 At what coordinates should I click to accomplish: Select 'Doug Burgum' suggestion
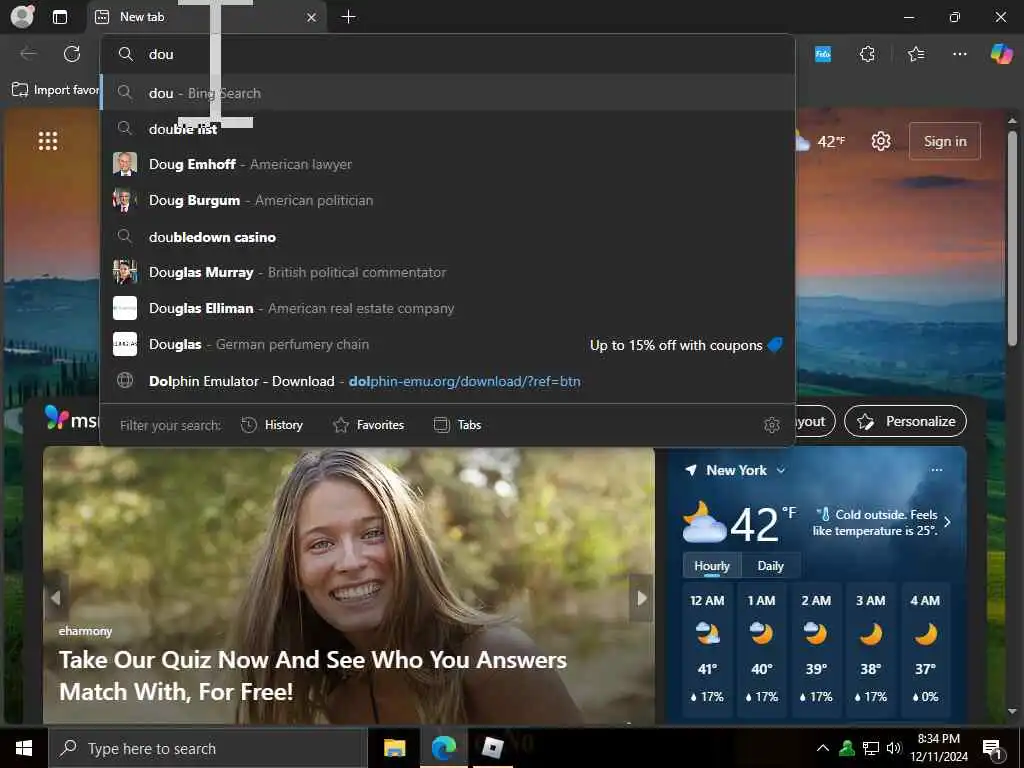click(x=448, y=200)
